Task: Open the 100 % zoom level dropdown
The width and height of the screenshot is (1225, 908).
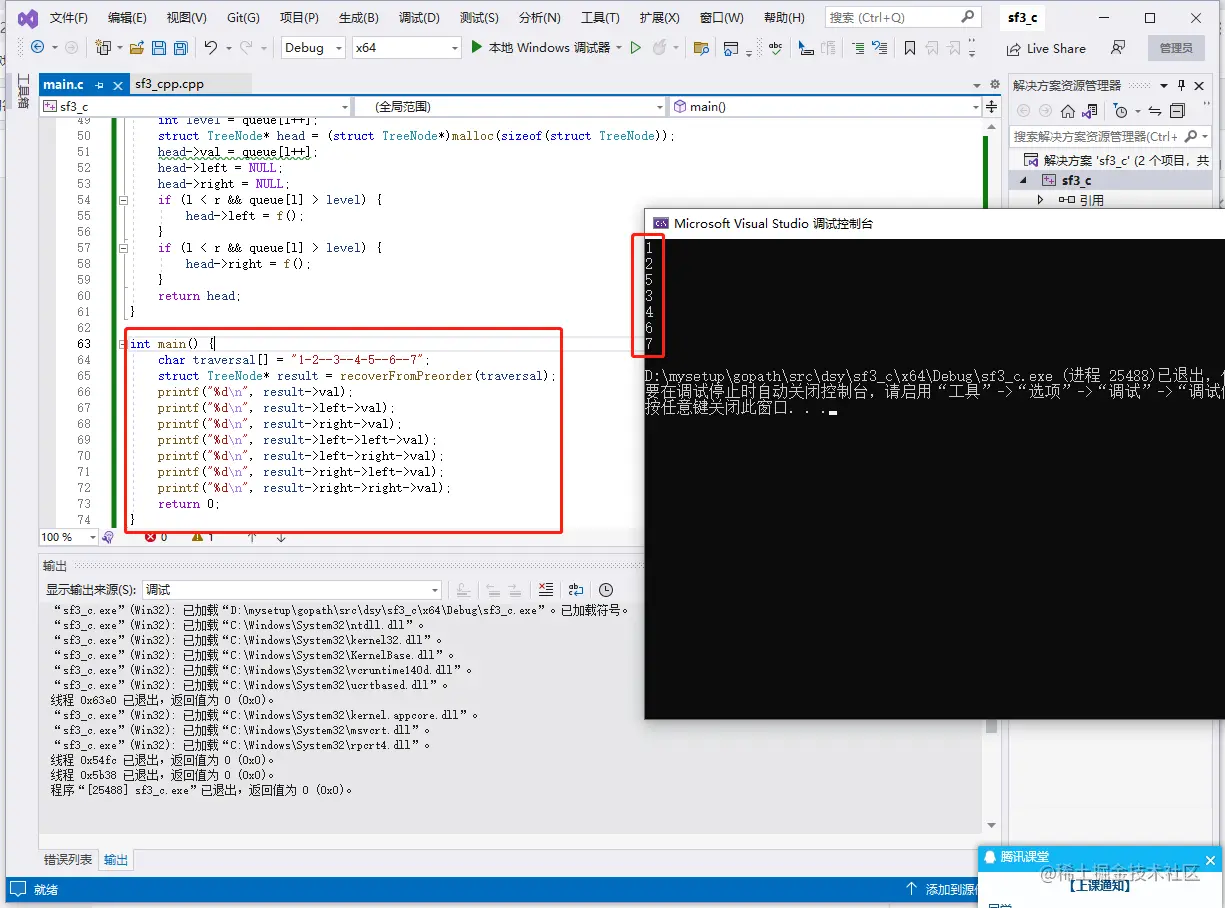Action: pyautogui.click(x=68, y=537)
